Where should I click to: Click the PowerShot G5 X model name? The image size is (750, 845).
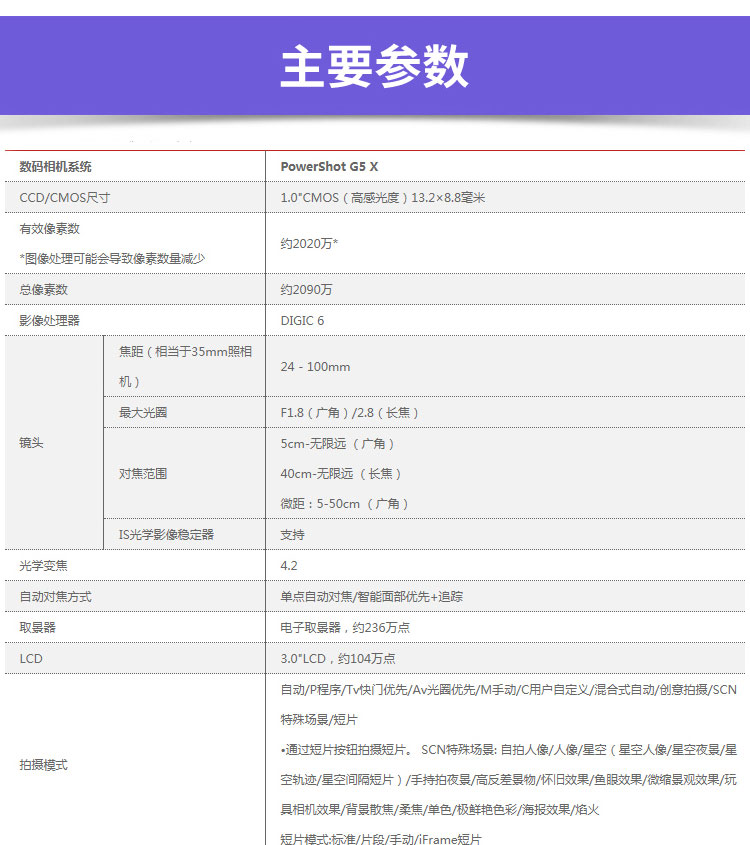[329, 167]
